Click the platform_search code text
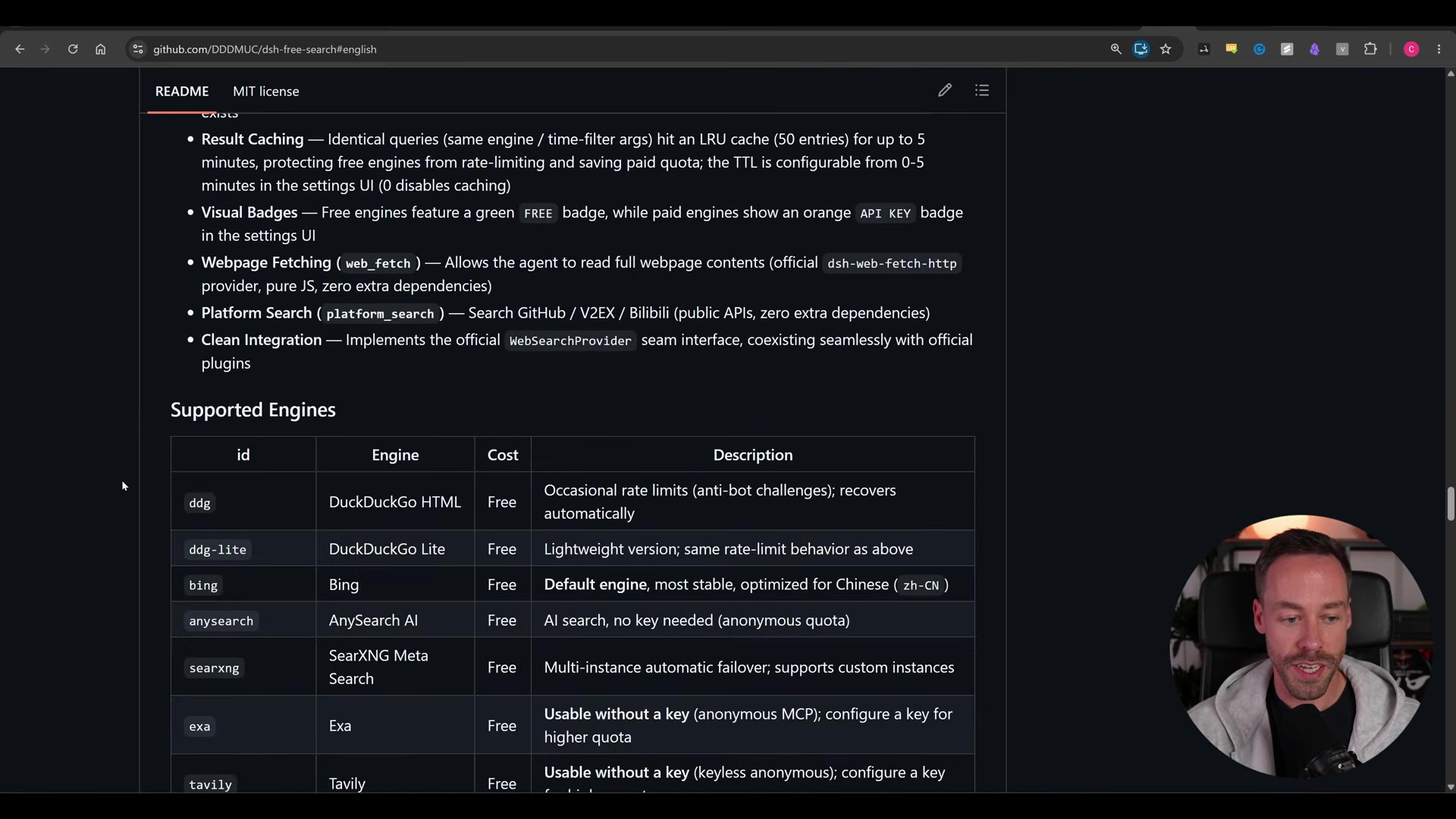Image resolution: width=1456 pixels, height=819 pixels. [x=380, y=313]
